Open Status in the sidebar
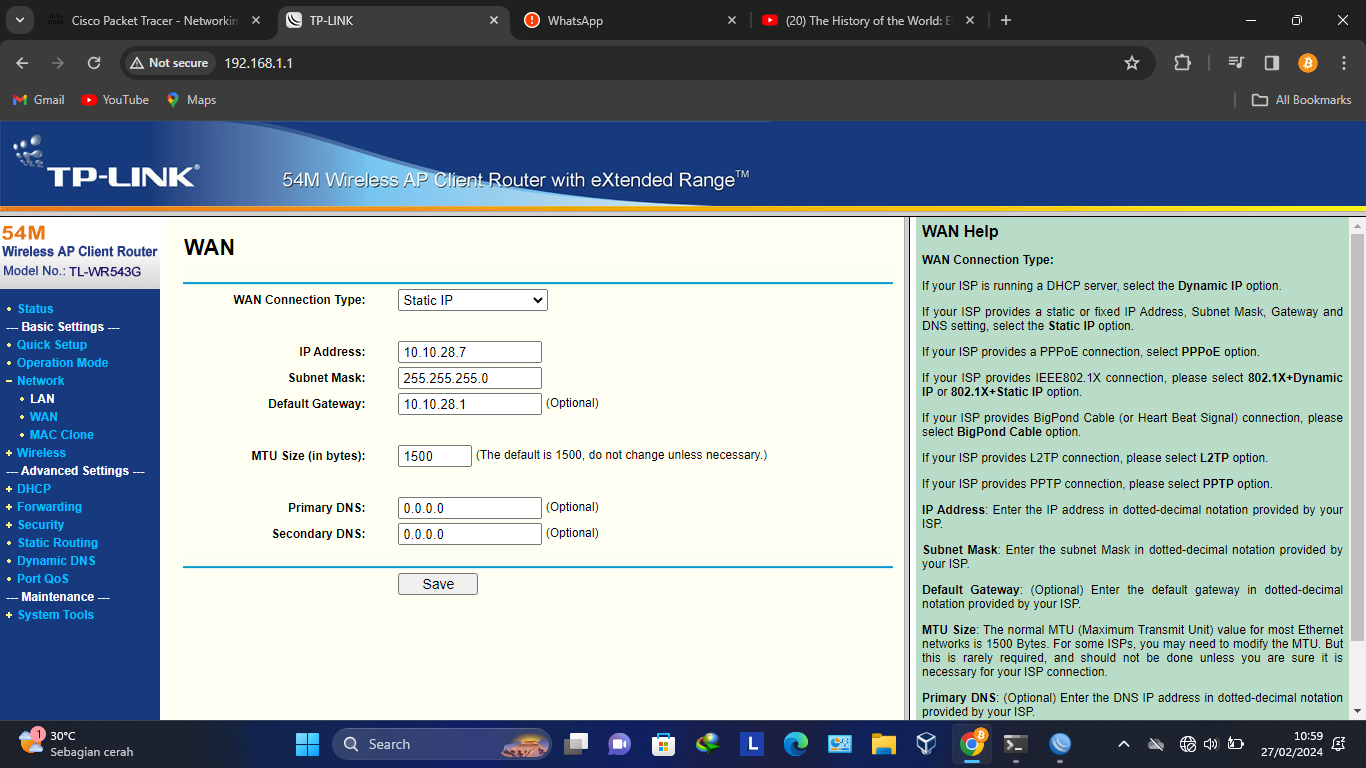1366x768 pixels. [35, 309]
